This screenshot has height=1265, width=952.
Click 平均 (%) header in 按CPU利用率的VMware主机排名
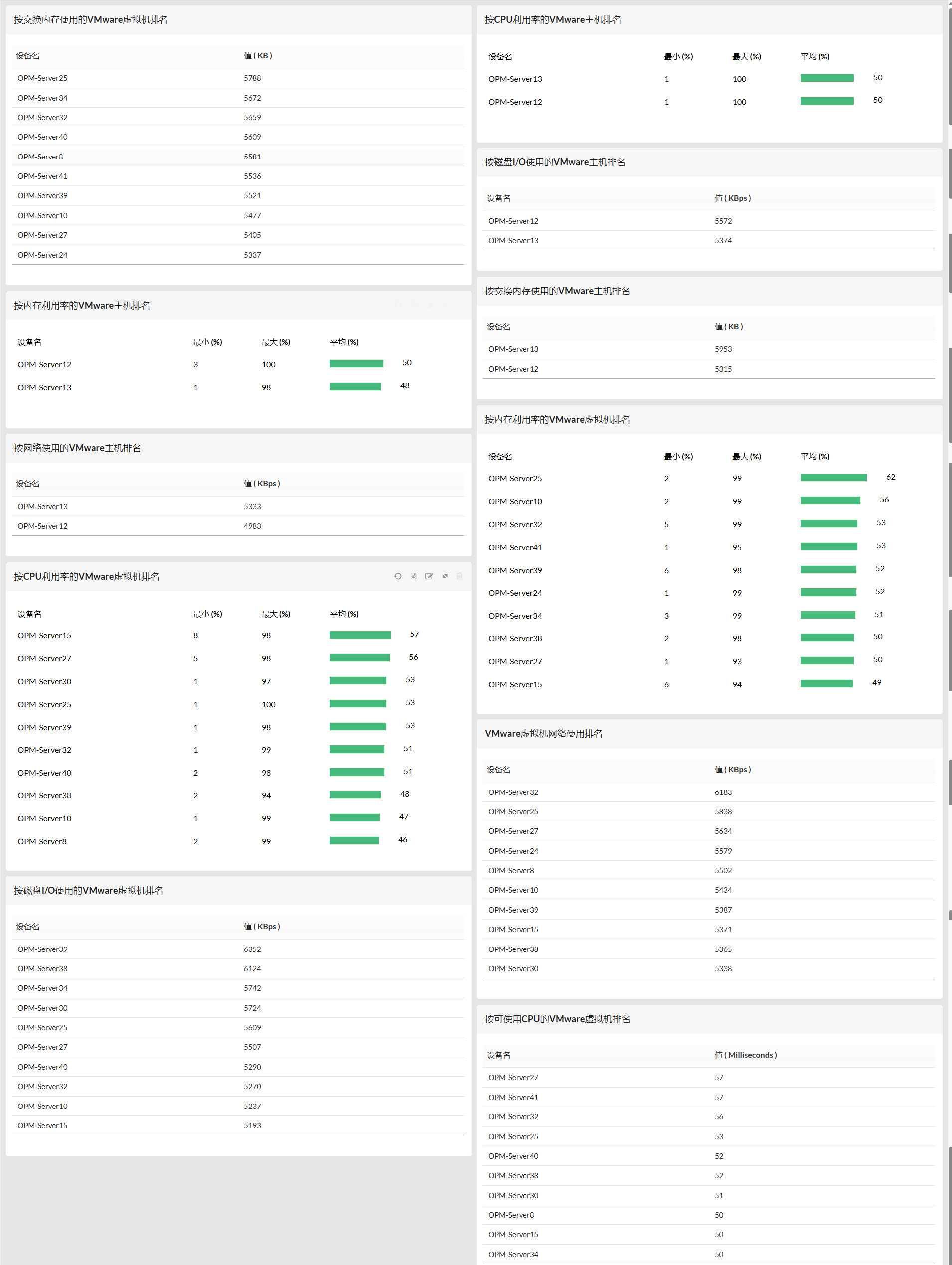[x=815, y=56]
